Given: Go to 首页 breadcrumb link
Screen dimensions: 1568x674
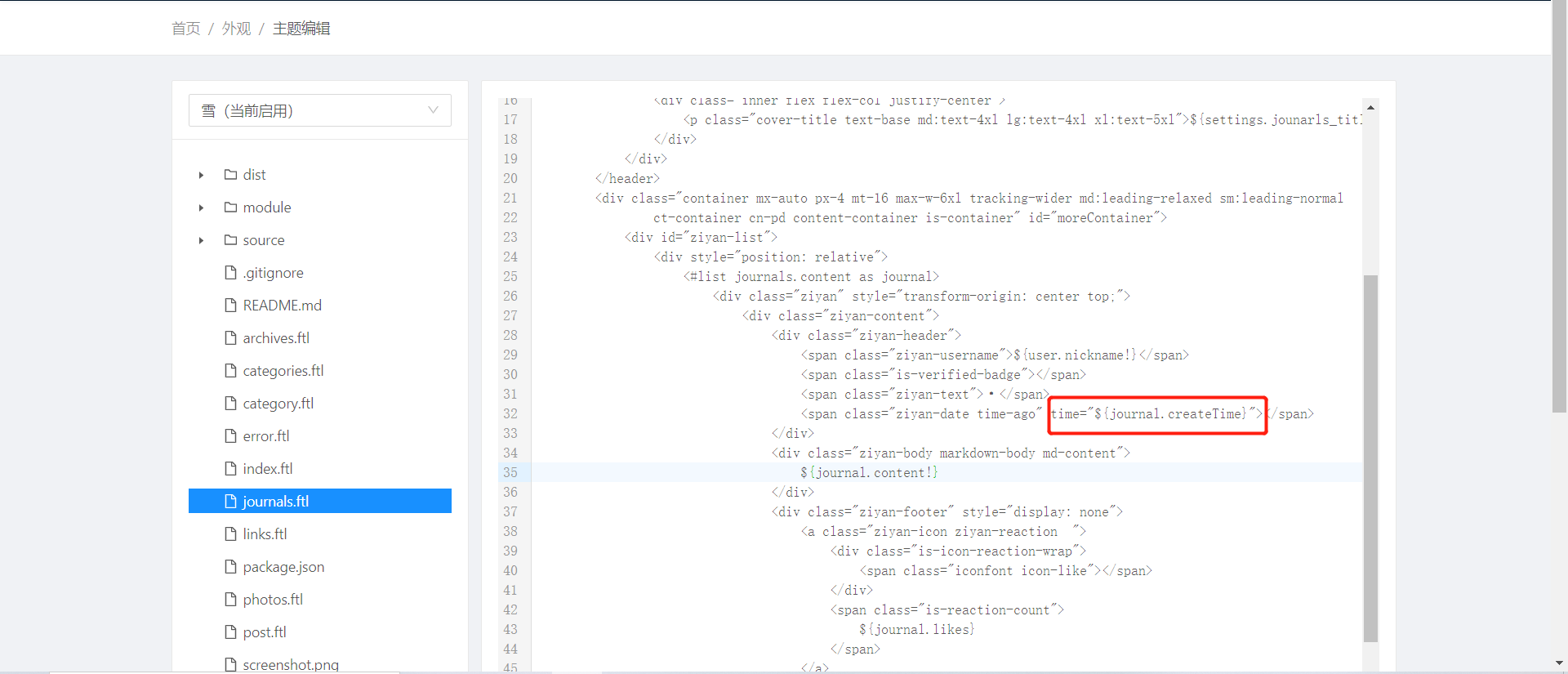Looking at the screenshot, I should (x=185, y=29).
